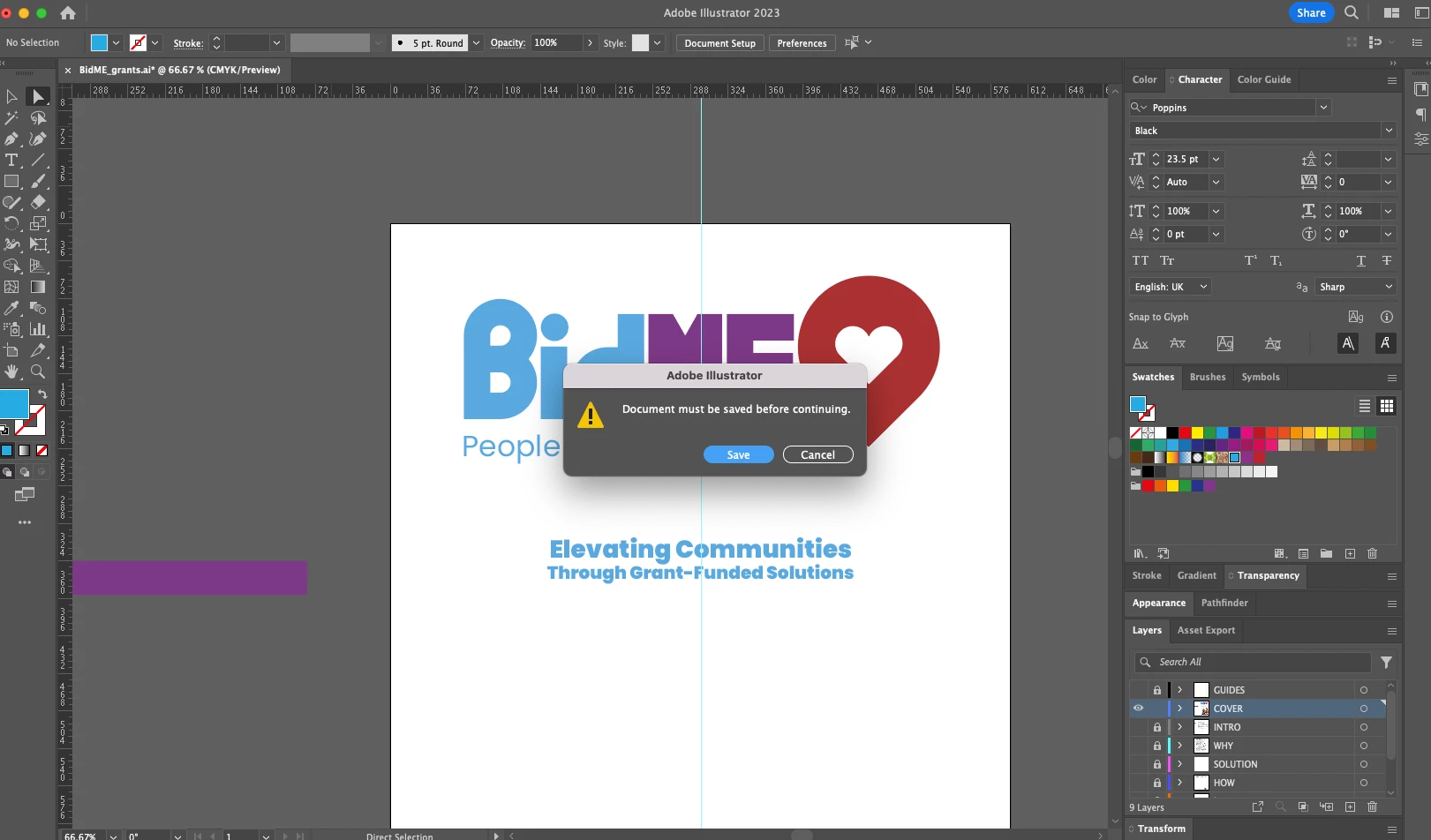Viewport: 1431px width, 840px height.
Task: Switch to the Asset Export tab
Action: pos(1206,630)
